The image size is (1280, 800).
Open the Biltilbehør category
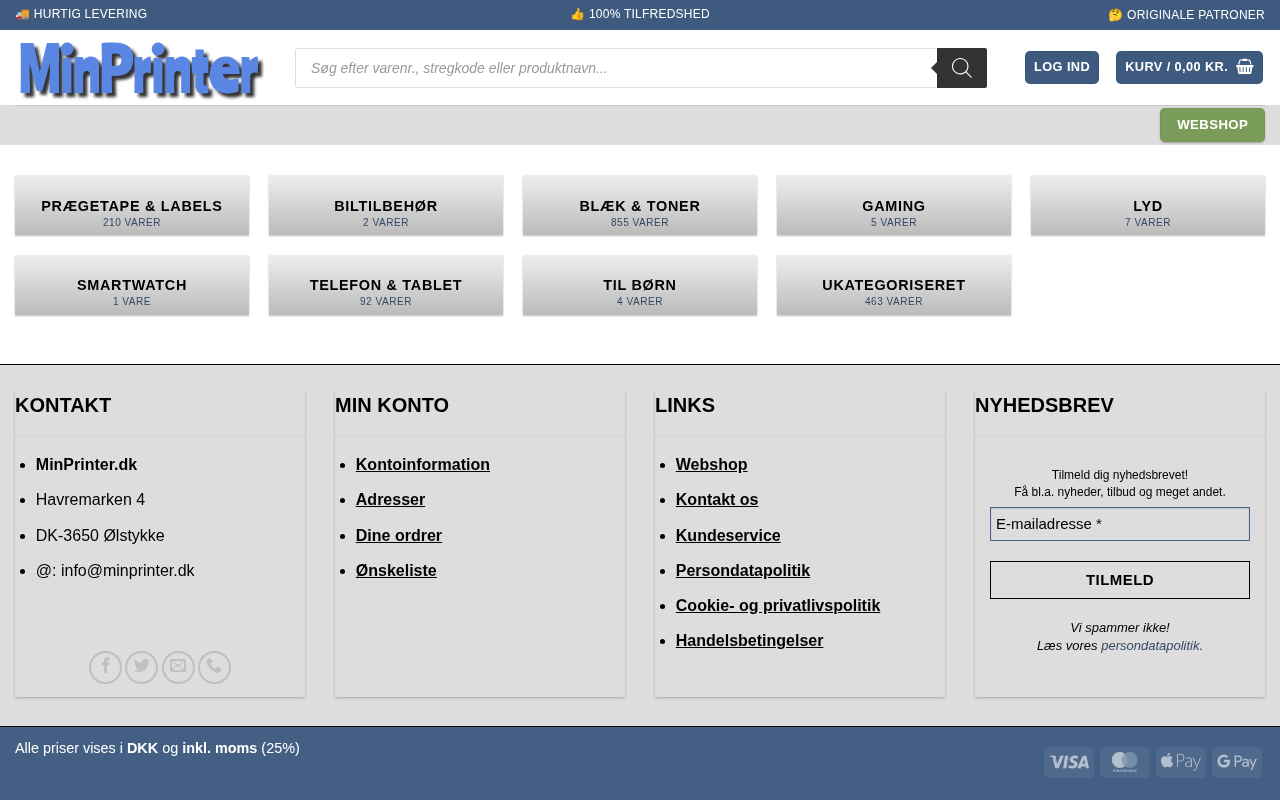(386, 205)
